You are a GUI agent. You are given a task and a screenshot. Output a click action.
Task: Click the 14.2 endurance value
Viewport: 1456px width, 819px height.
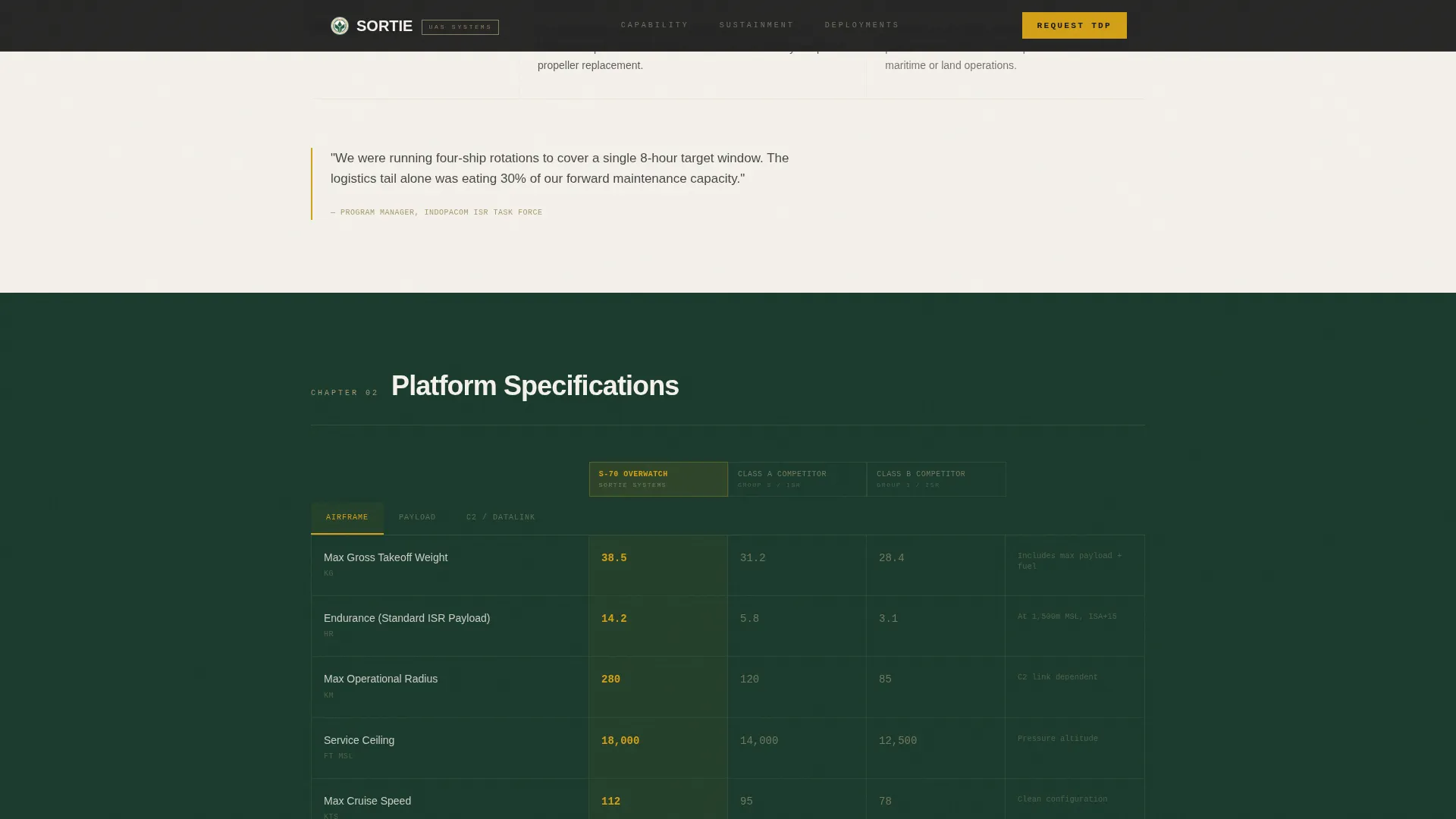[613, 619]
